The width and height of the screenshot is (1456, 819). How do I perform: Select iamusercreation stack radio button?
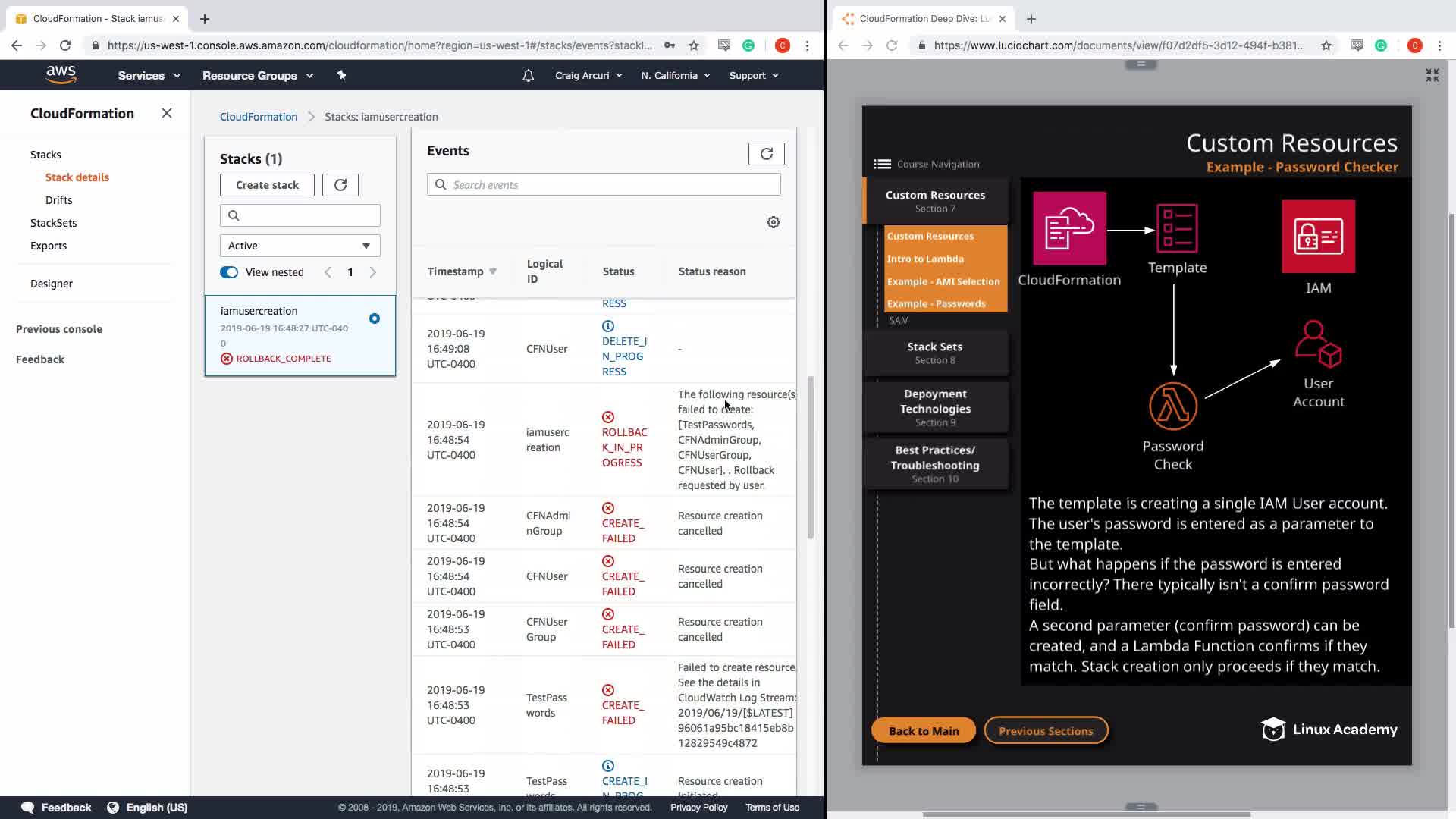pos(375,318)
